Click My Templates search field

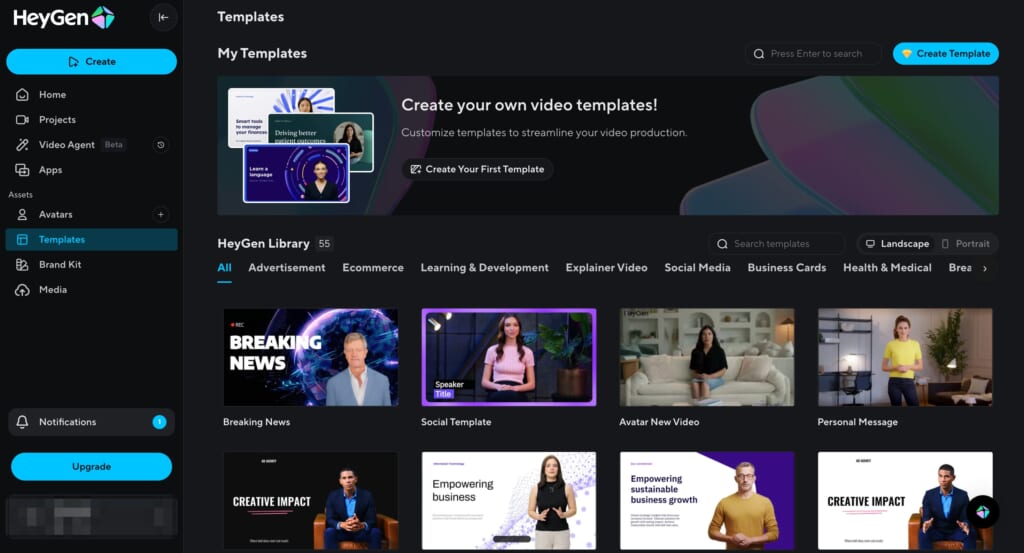click(x=813, y=54)
